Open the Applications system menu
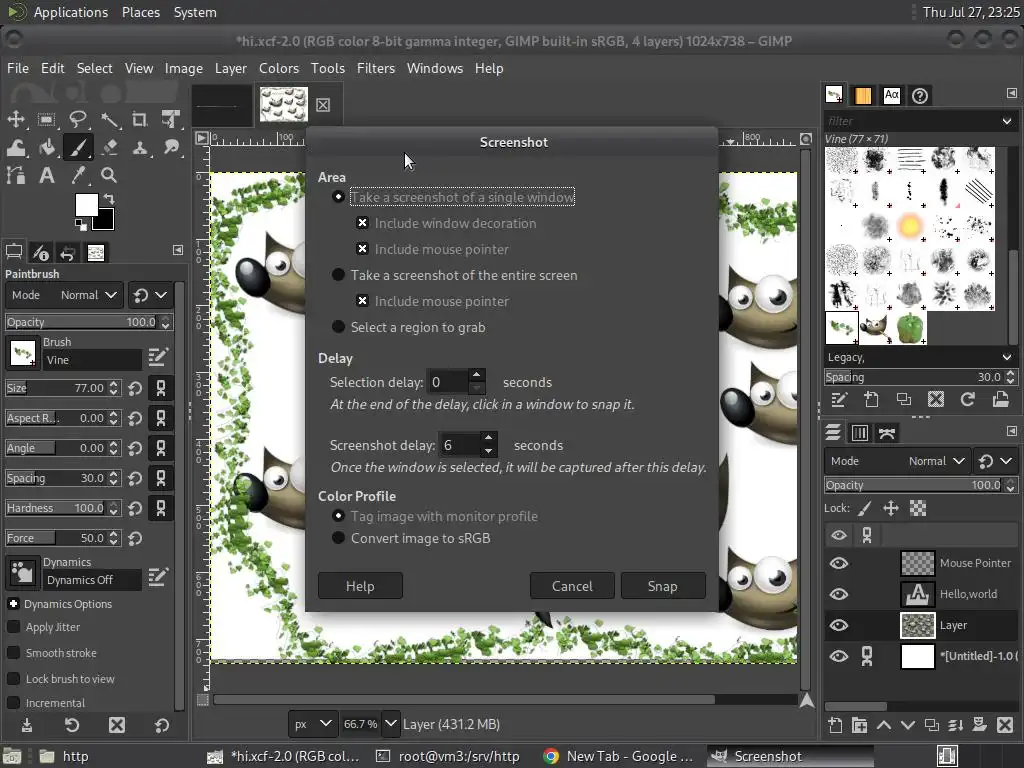 [x=71, y=12]
